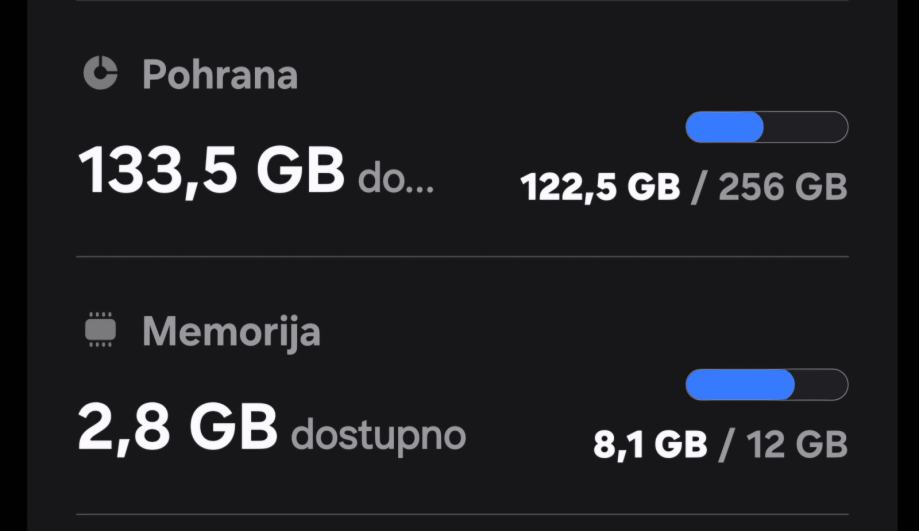Click the 122,5 GB used storage text

[x=600, y=187]
